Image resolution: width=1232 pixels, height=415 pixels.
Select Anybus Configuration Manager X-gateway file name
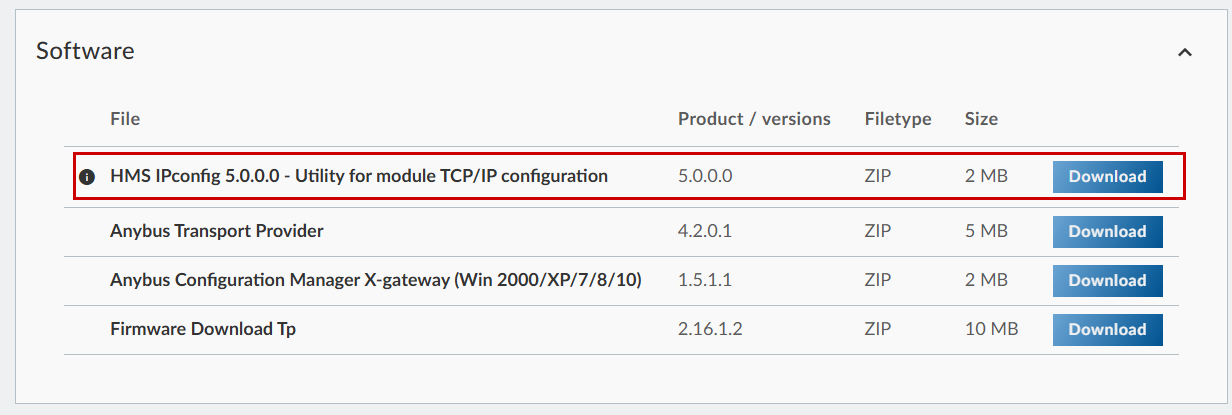[375, 280]
